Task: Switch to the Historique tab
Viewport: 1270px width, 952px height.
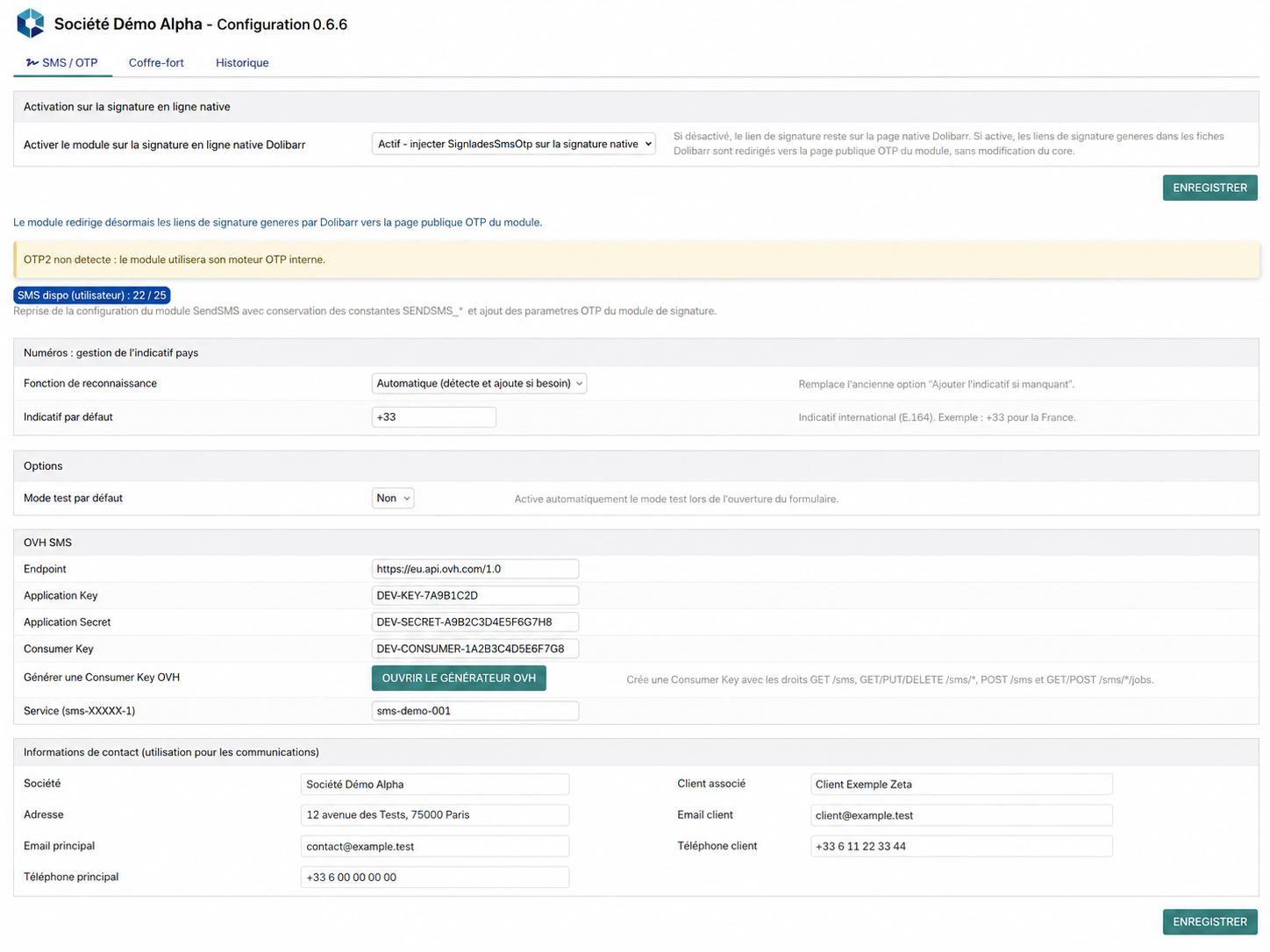Action: coord(242,63)
